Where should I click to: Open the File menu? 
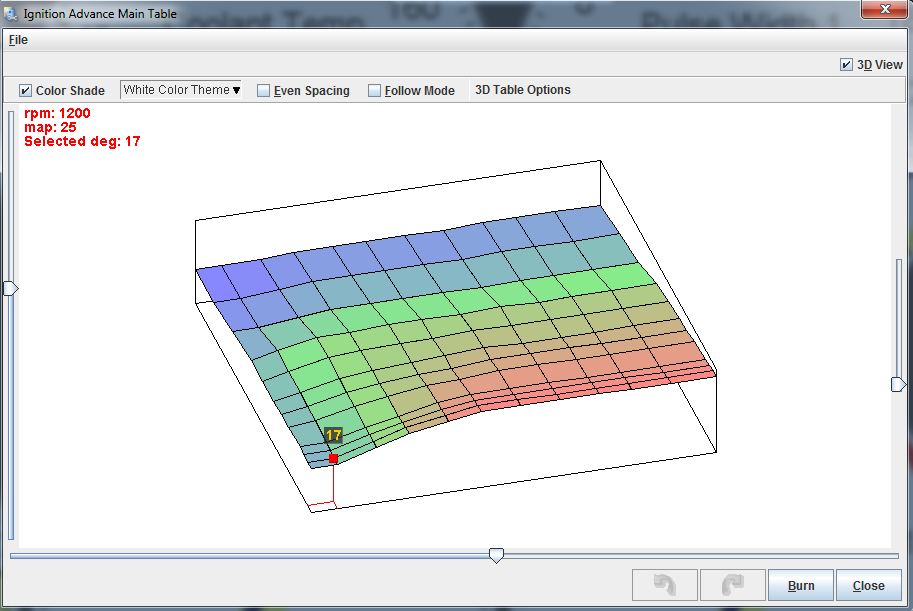click(x=18, y=40)
